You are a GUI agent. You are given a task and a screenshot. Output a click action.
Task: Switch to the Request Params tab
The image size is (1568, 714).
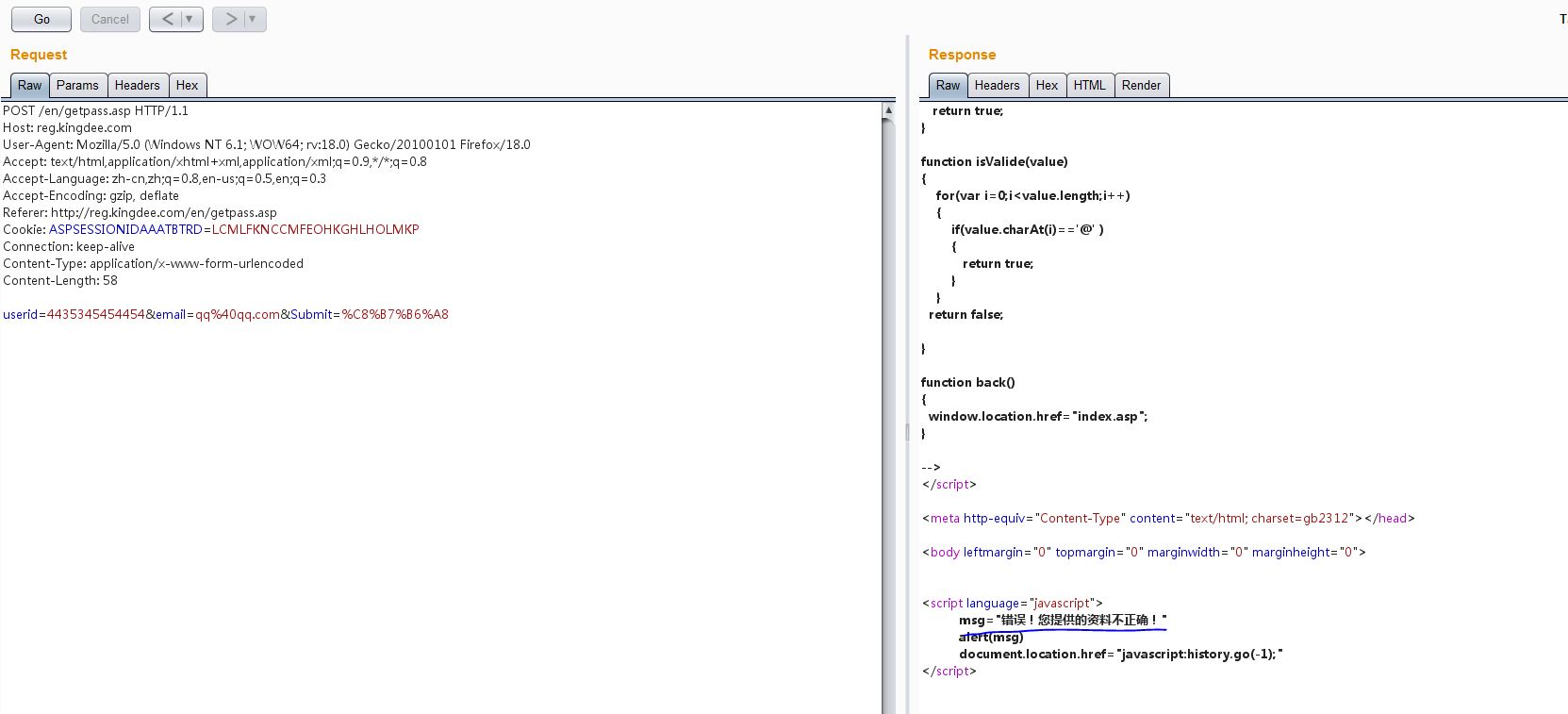[77, 85]
